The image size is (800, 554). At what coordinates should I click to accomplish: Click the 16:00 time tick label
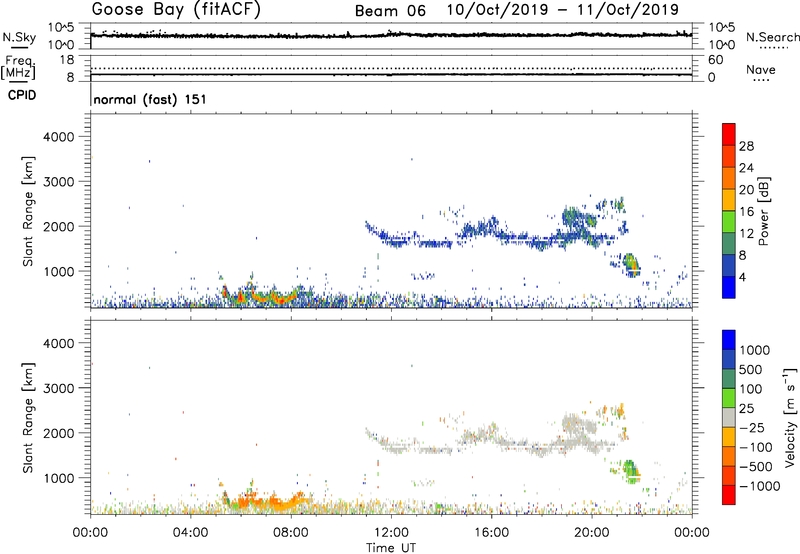click(491, 533)
